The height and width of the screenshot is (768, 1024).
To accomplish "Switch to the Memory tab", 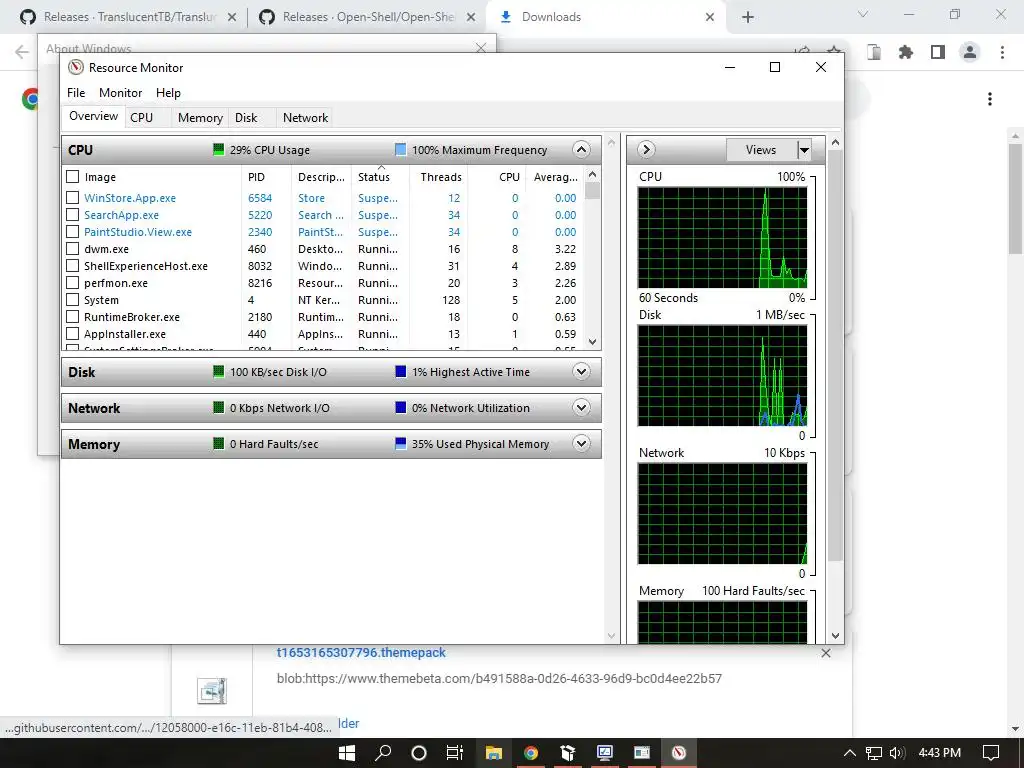I will 200,118.
